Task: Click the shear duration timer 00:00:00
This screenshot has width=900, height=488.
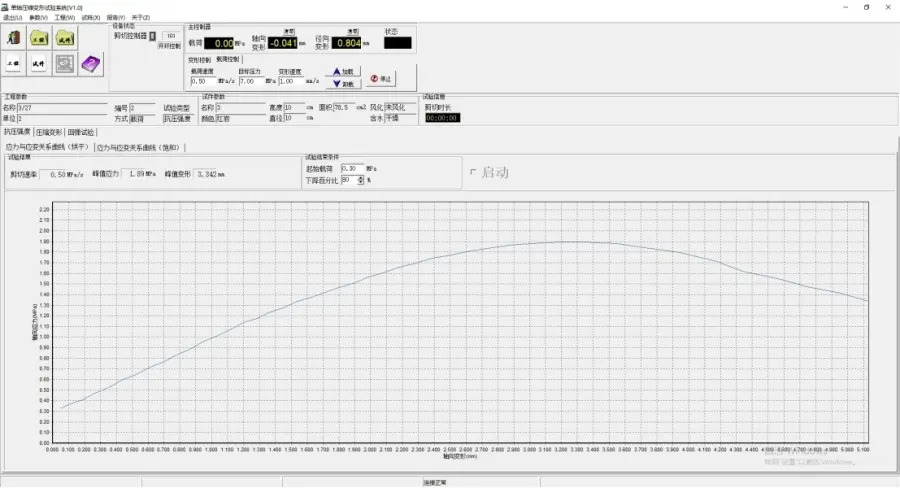Action: [x=442, y=118]
